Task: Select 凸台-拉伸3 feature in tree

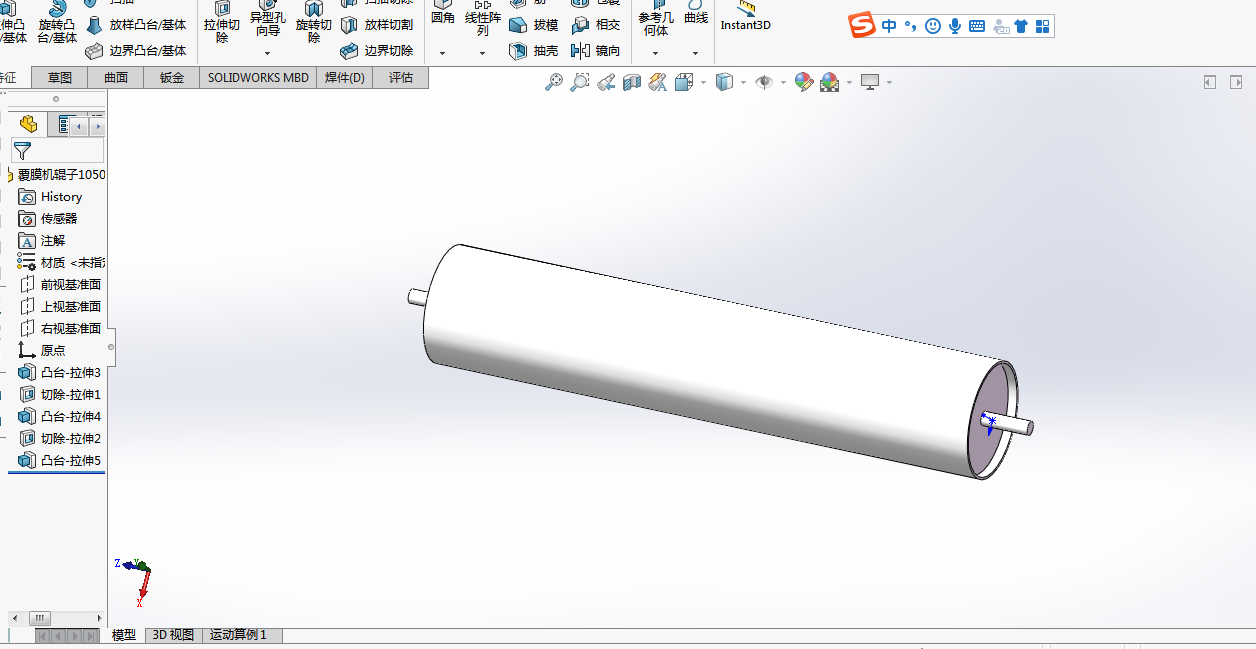Action: (59, 373)
